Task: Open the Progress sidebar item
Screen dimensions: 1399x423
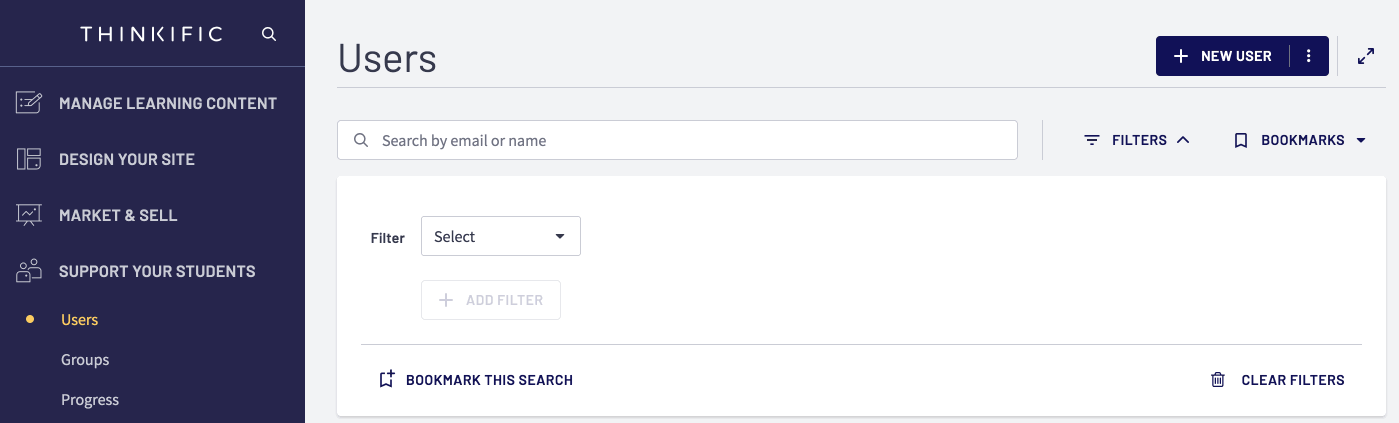Action: pyautogui.click(x=90, y=400)
